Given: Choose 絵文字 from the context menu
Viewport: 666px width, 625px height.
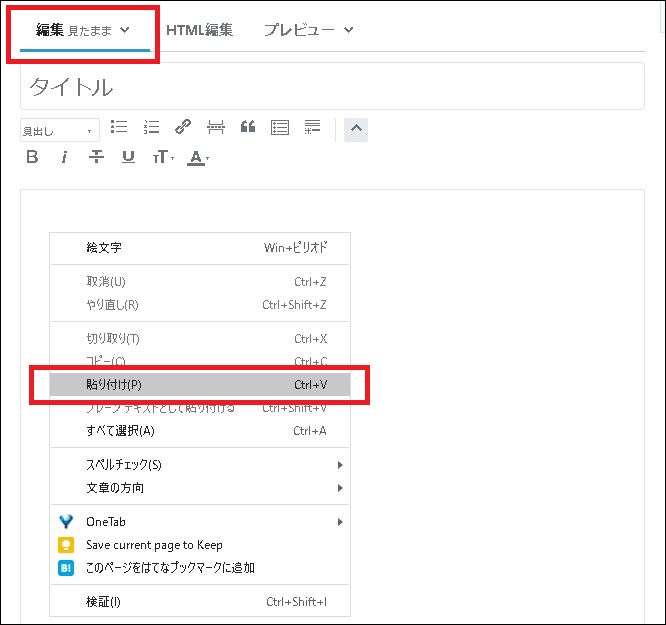Looking at the screenshot, I should (x=200, y=248).
